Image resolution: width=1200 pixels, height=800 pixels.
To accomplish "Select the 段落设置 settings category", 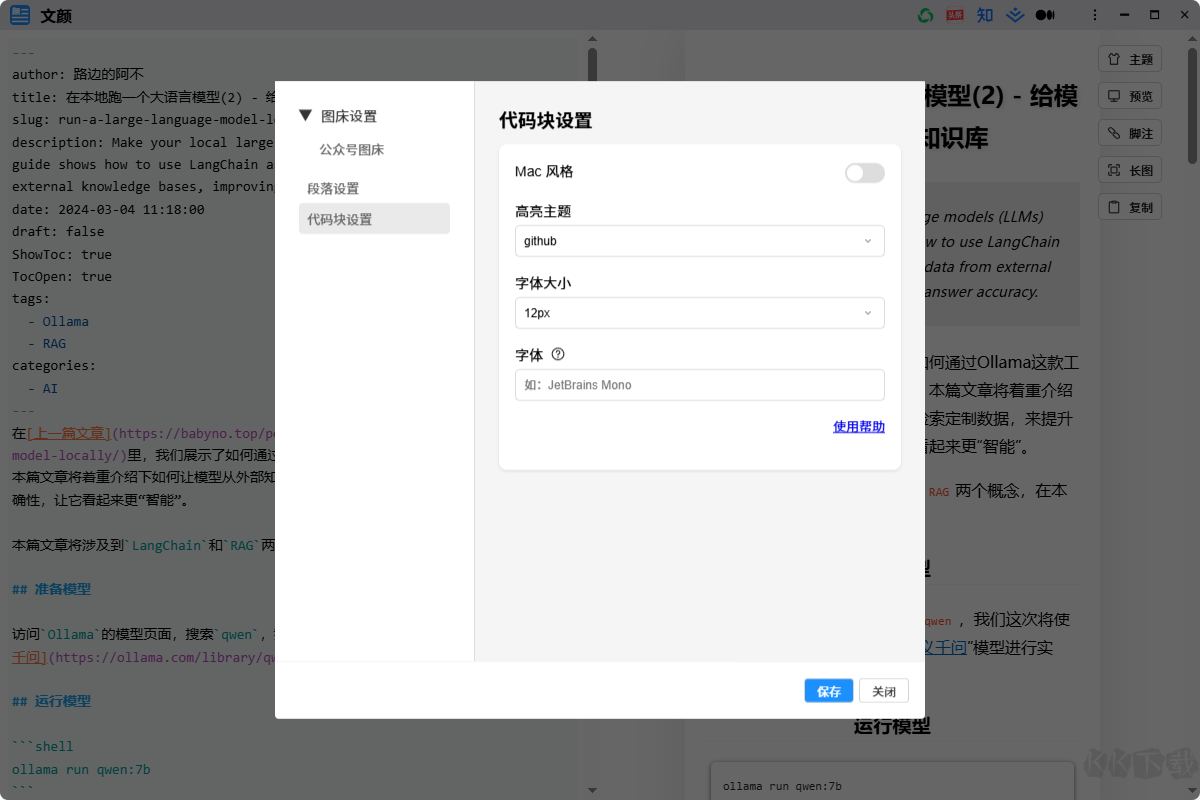I will pos(331,187).
